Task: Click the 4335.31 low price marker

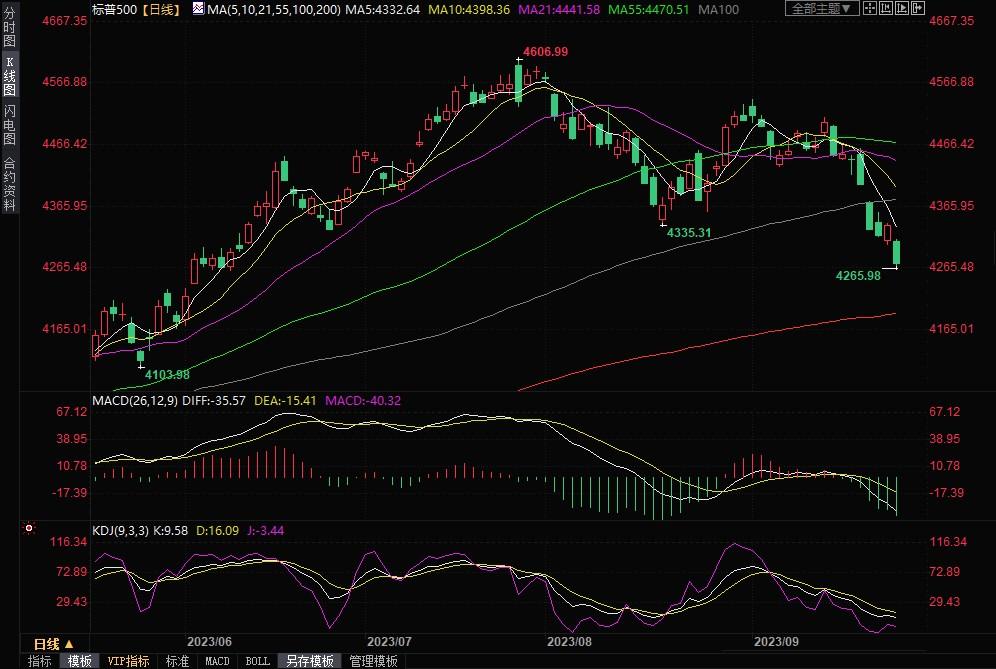Action: [x=689, y=233]
